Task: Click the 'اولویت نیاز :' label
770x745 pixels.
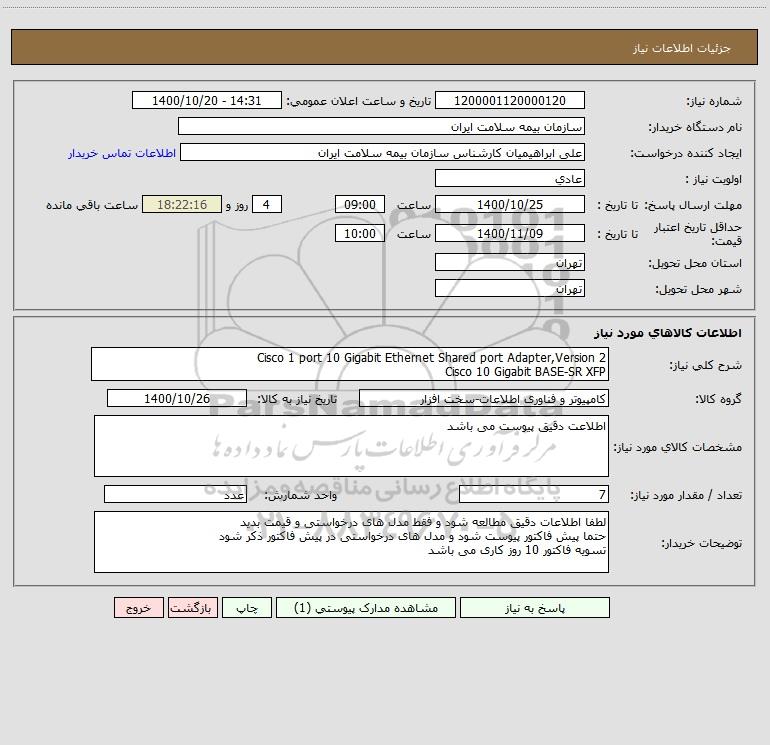Action: 714,179
